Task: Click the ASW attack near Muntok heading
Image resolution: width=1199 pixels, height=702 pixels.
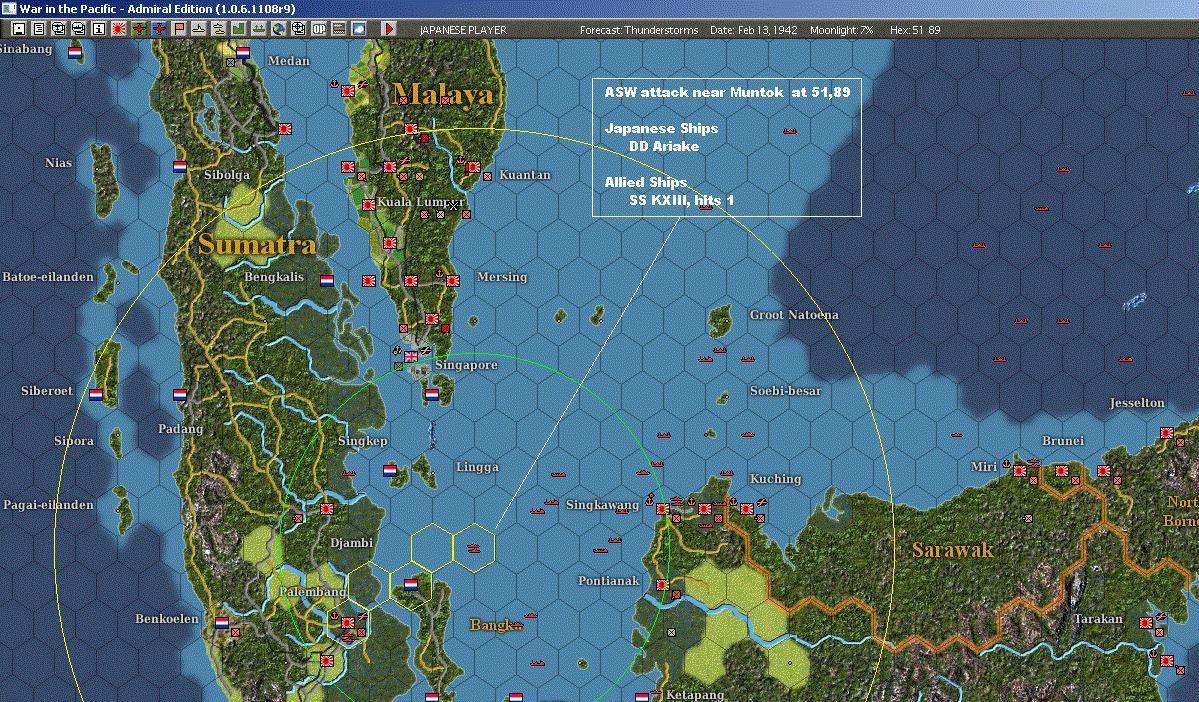Action: (727, 92)
